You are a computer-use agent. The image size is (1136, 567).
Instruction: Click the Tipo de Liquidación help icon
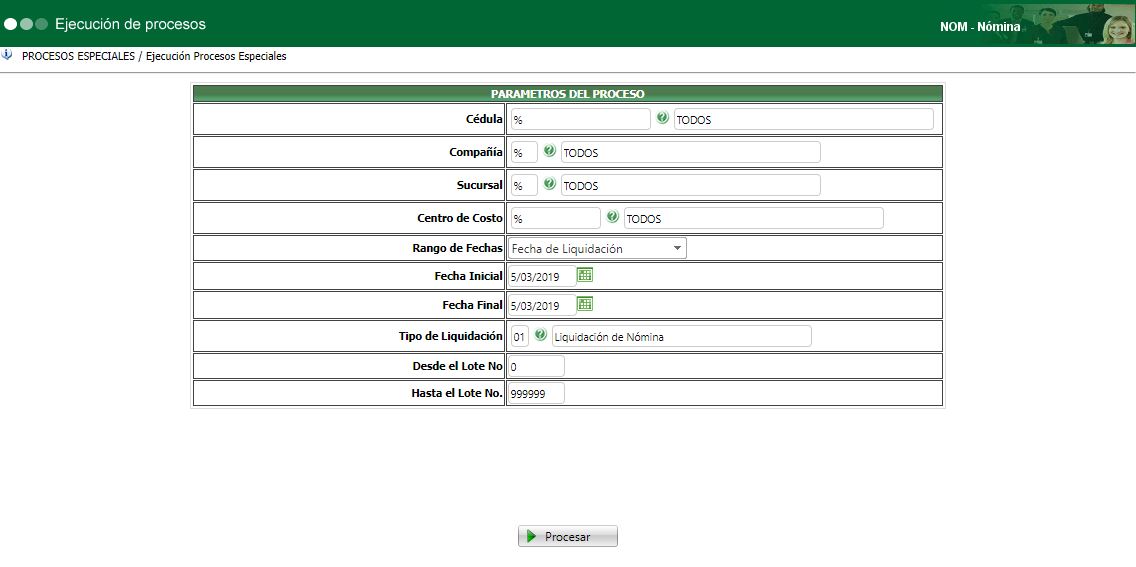540,335
